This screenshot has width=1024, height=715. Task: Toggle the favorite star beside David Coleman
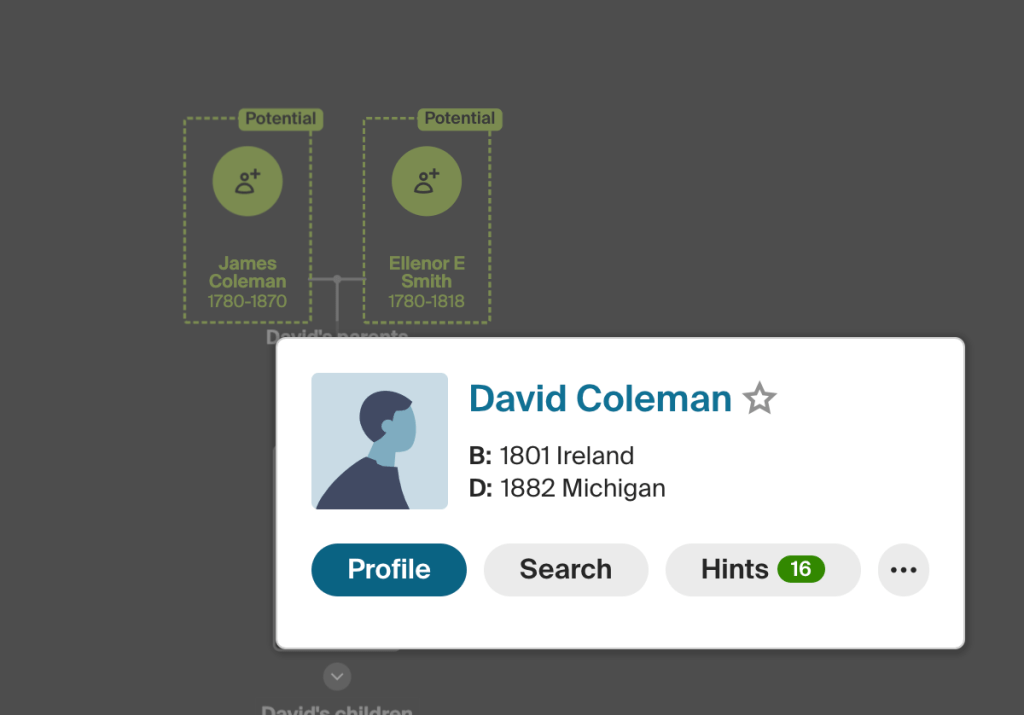[x=760, y=399]
